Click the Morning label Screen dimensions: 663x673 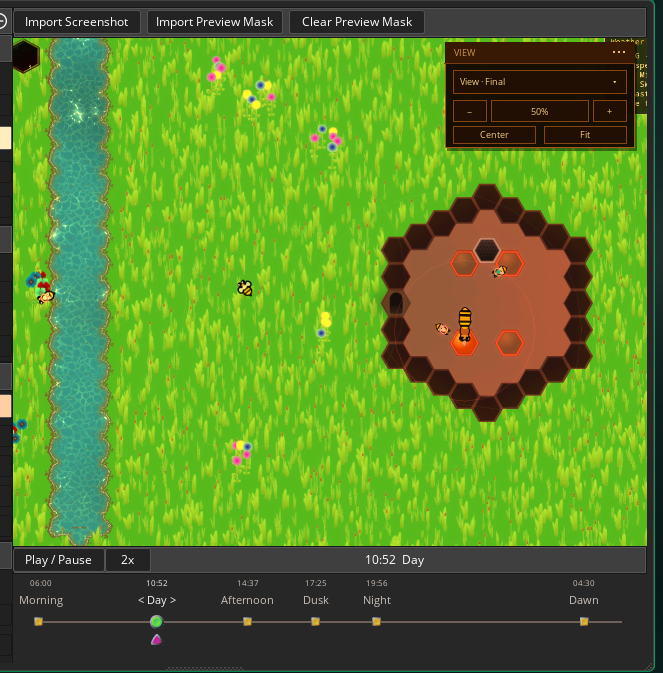[x=41, y=600]
